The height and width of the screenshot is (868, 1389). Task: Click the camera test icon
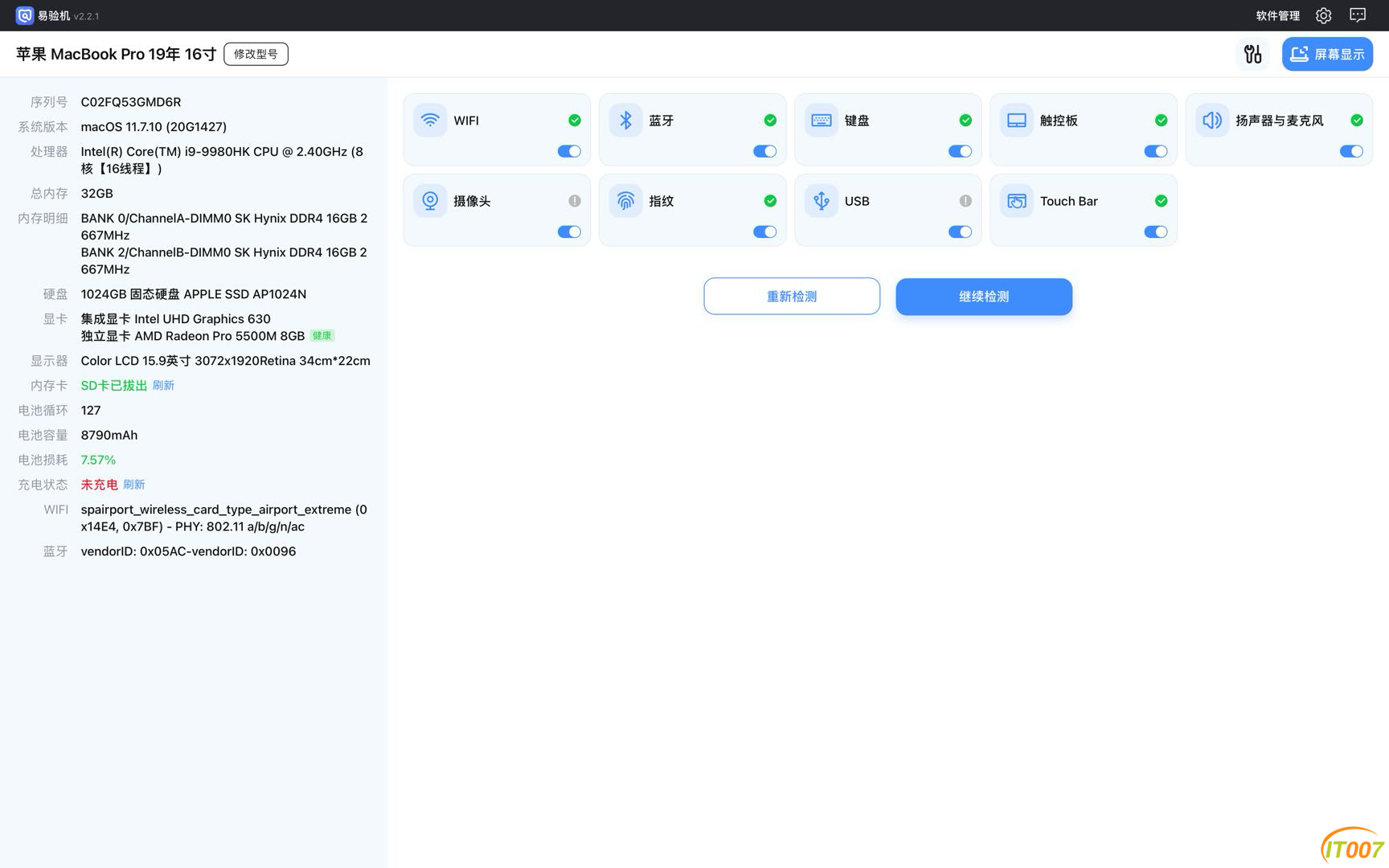point(430,201)
